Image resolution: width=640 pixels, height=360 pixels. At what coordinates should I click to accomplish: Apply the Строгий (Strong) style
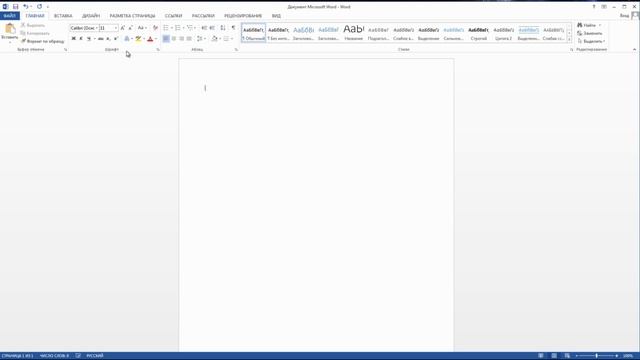478,33
